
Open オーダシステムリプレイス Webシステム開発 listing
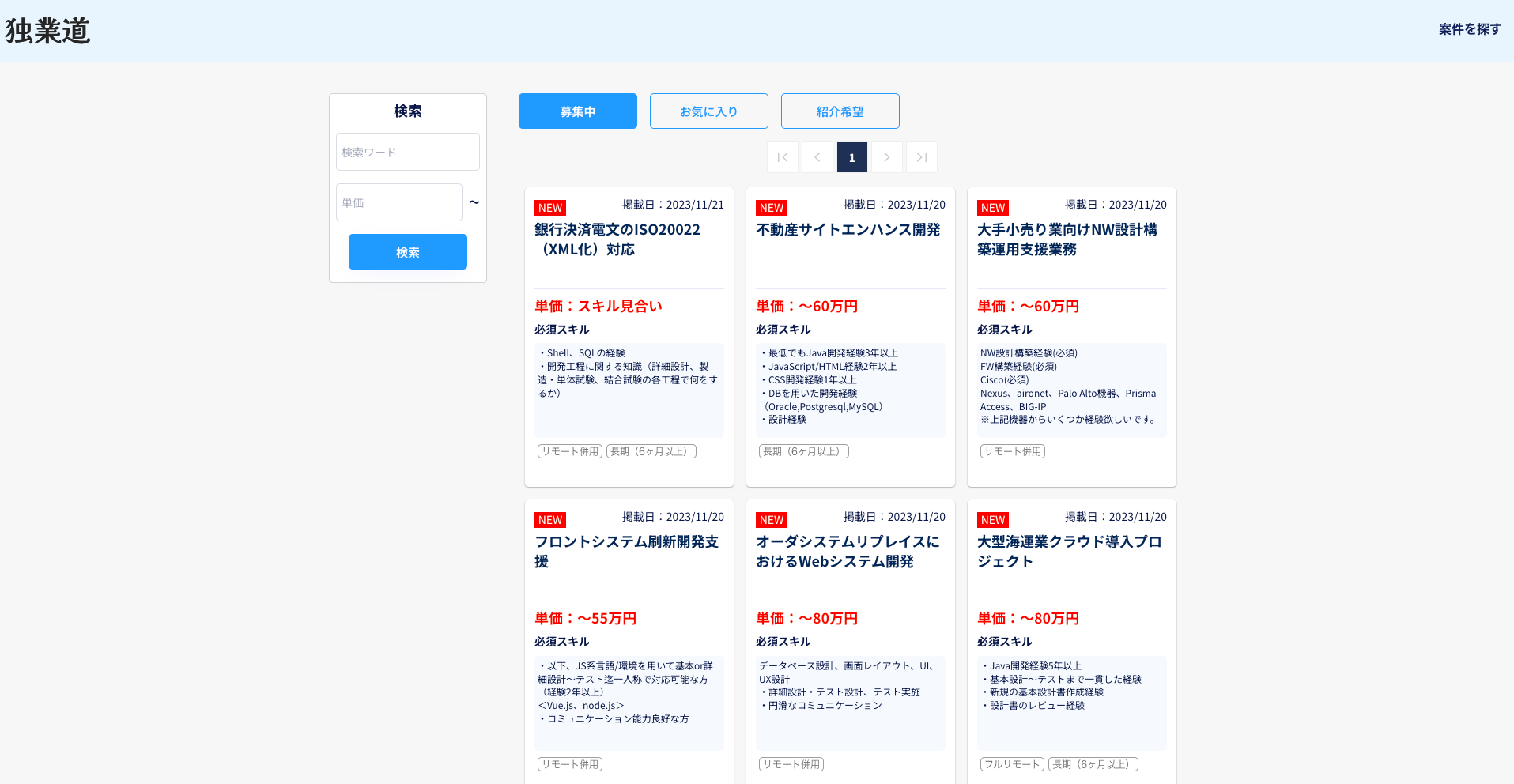[848, 551]
